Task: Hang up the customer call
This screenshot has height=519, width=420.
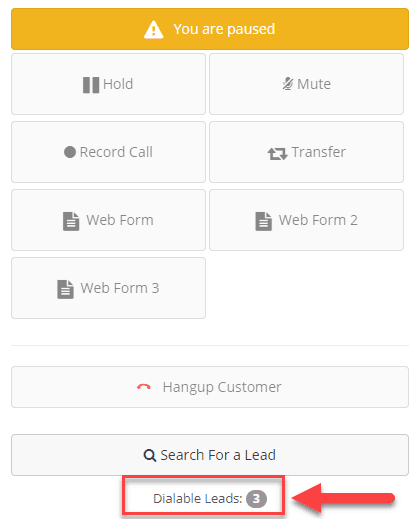Action: click(x=210, y=387)
